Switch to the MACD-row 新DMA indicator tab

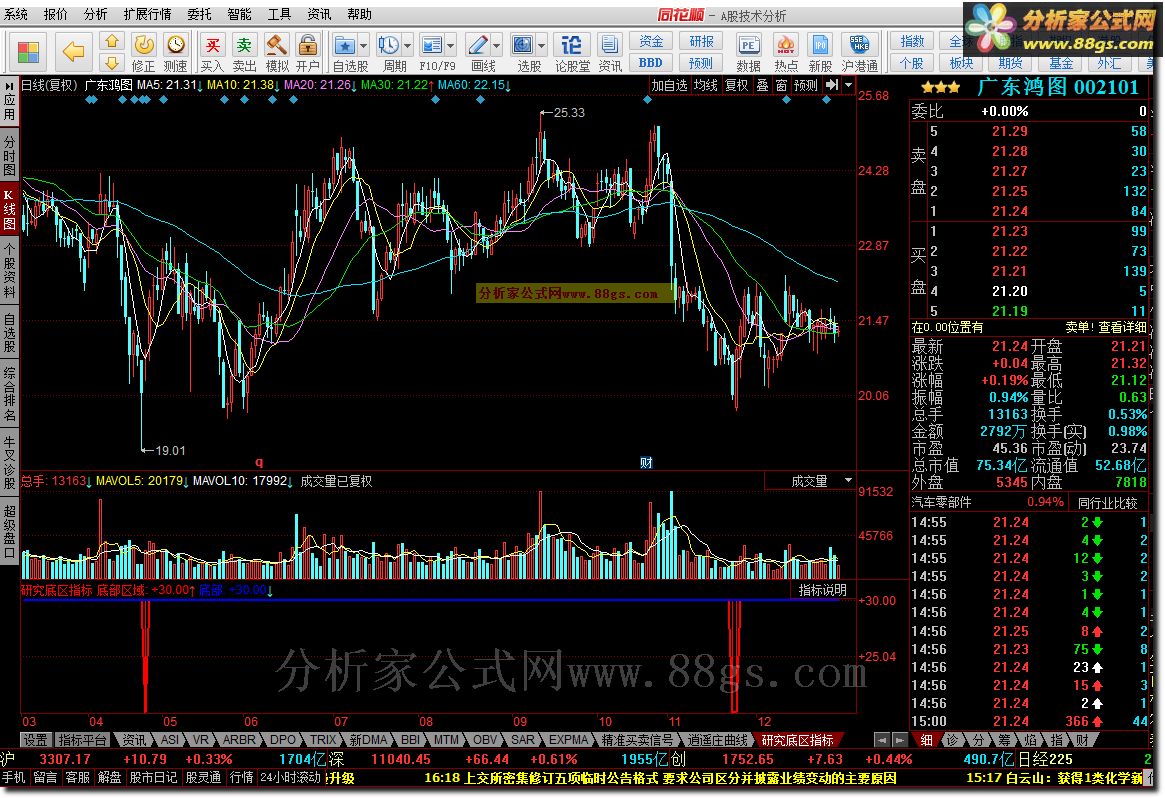tap(368, 740)
